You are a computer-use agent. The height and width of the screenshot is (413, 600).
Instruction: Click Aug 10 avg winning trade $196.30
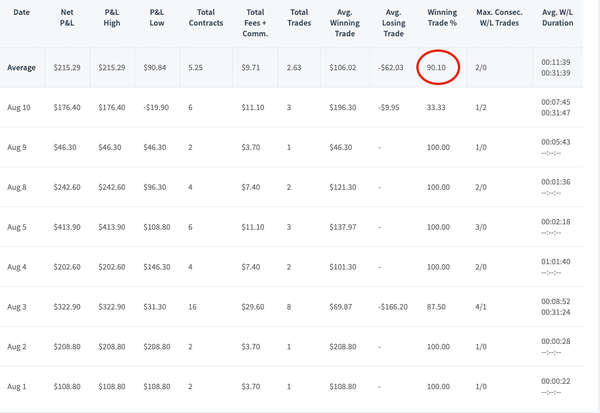pos(343,108)
